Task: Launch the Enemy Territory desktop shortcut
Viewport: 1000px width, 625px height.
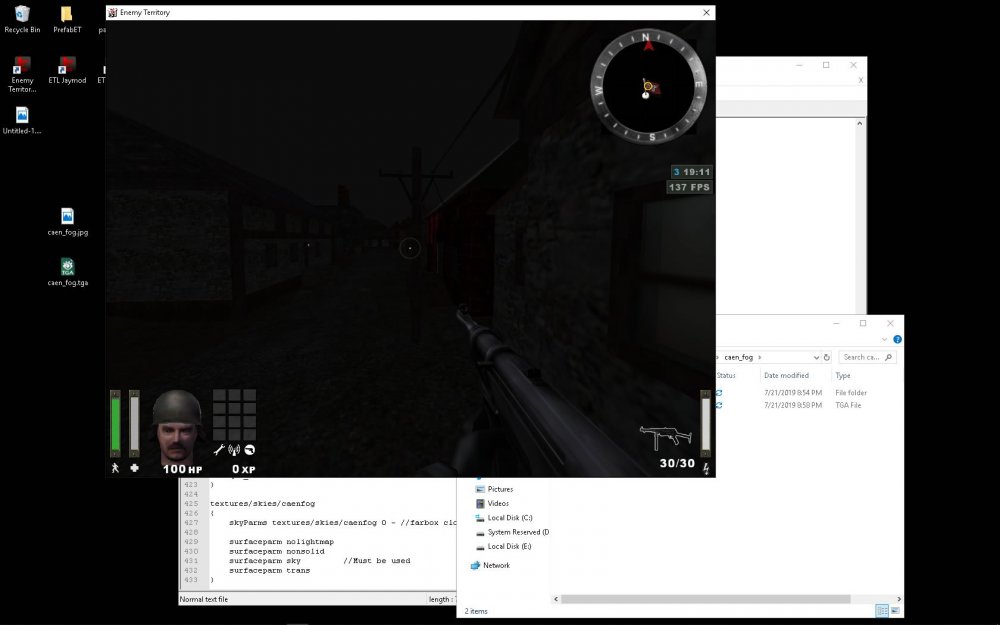Action: (x=22, y=73)
